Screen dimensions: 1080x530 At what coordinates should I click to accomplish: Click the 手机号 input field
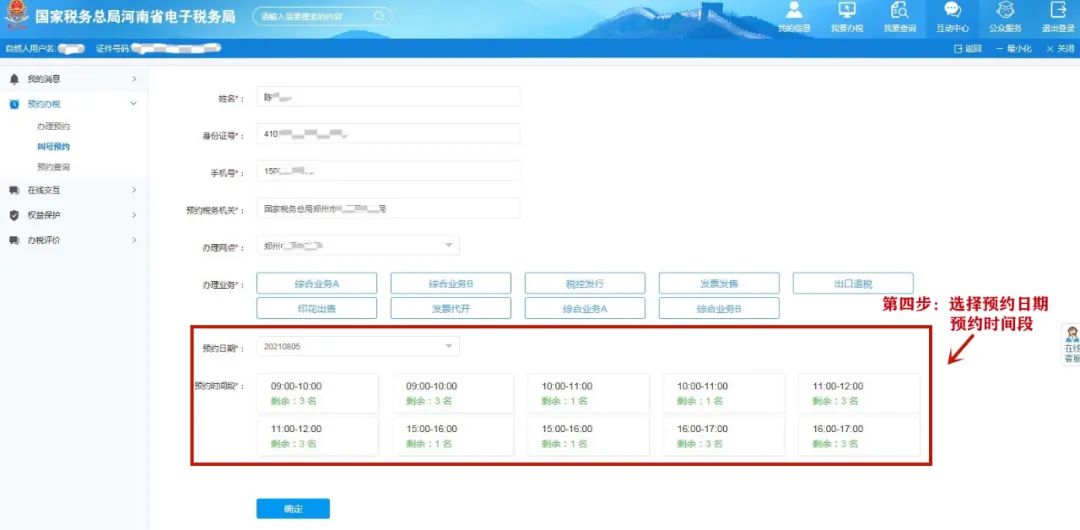click(x=389, y=171)
